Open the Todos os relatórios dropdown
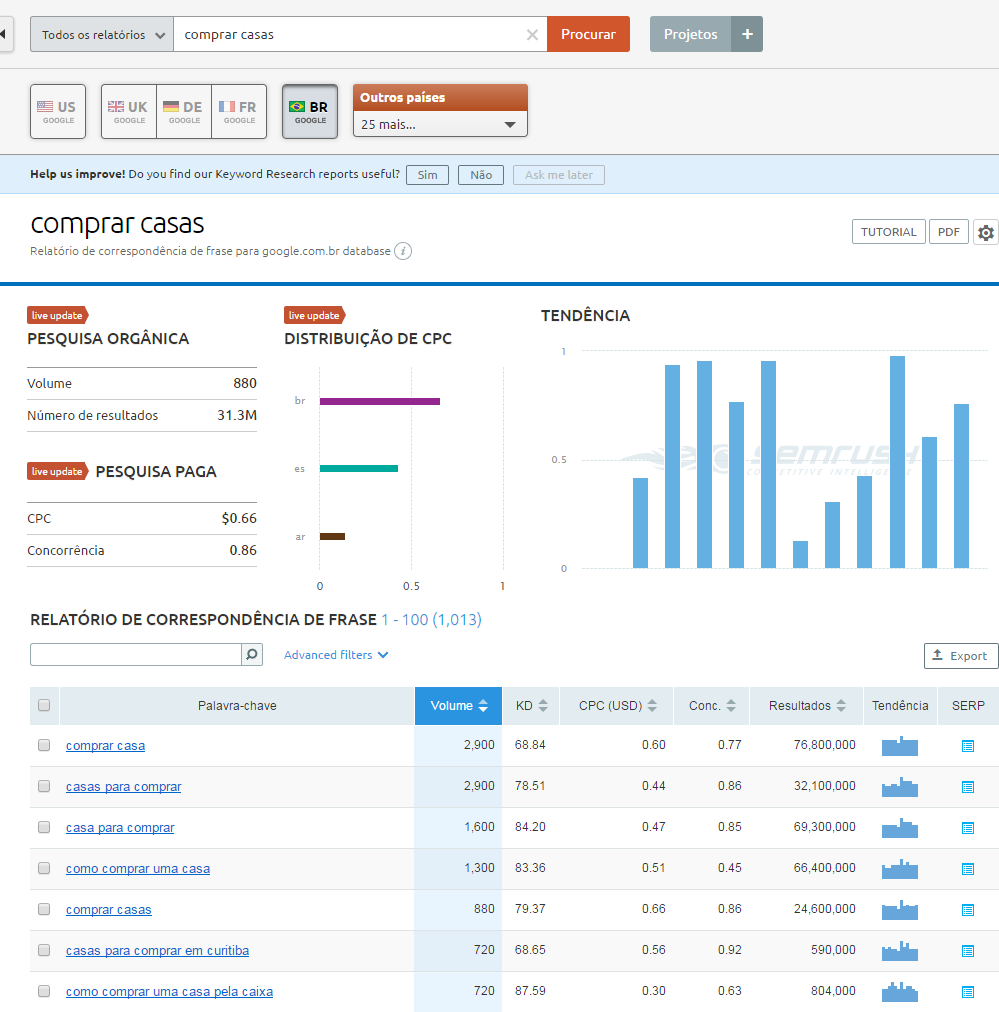The image size is (999, 1012). point(102,34)
